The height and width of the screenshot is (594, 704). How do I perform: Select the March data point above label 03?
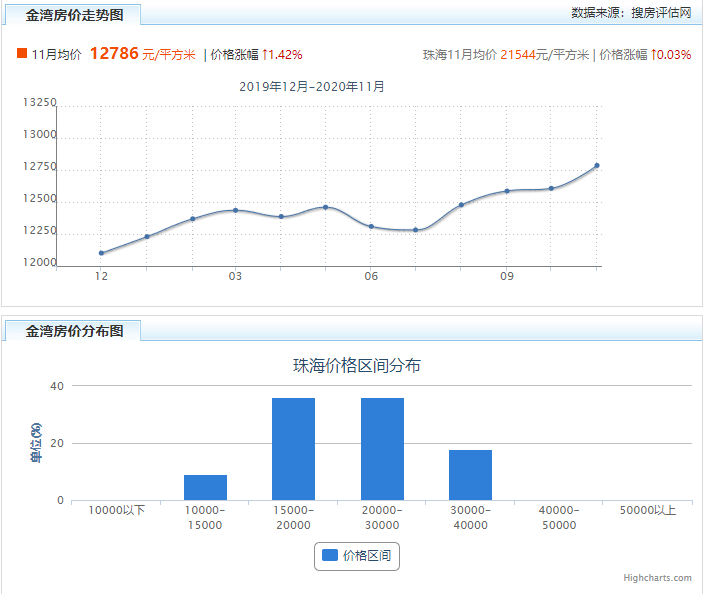tap(235, 210)
